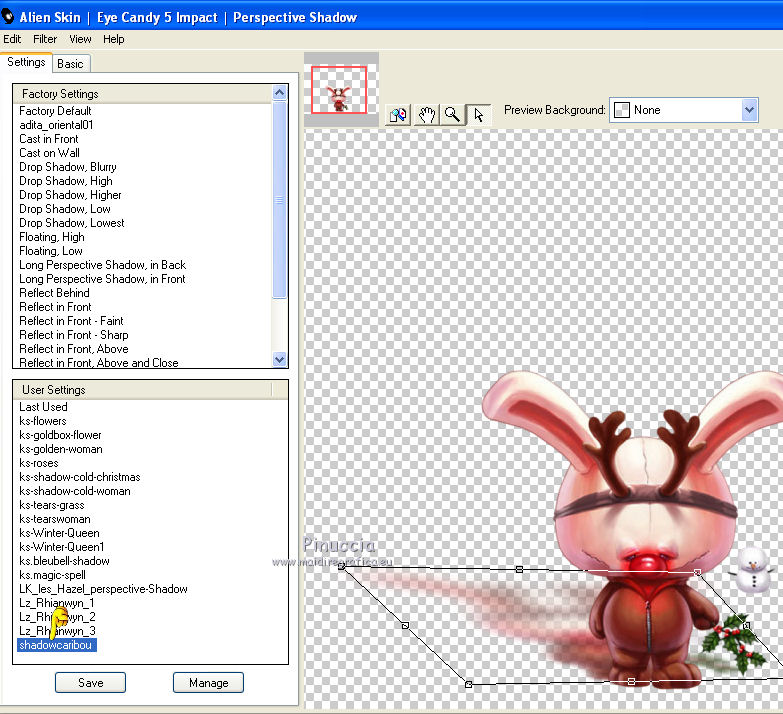Screen dimensions: 783x714
Task: Select the ks-tears-grass user setting
Action: (51, 505)
